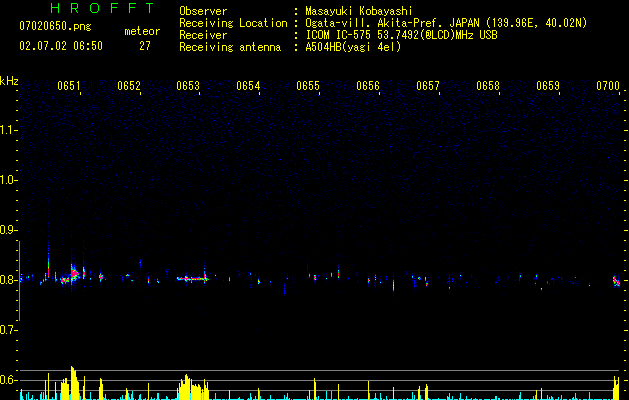The height and width of the screenshot is (400, 629).
Task: Click the 1.1 kHz frequency axis label
Action: click(x=8, y=130)
